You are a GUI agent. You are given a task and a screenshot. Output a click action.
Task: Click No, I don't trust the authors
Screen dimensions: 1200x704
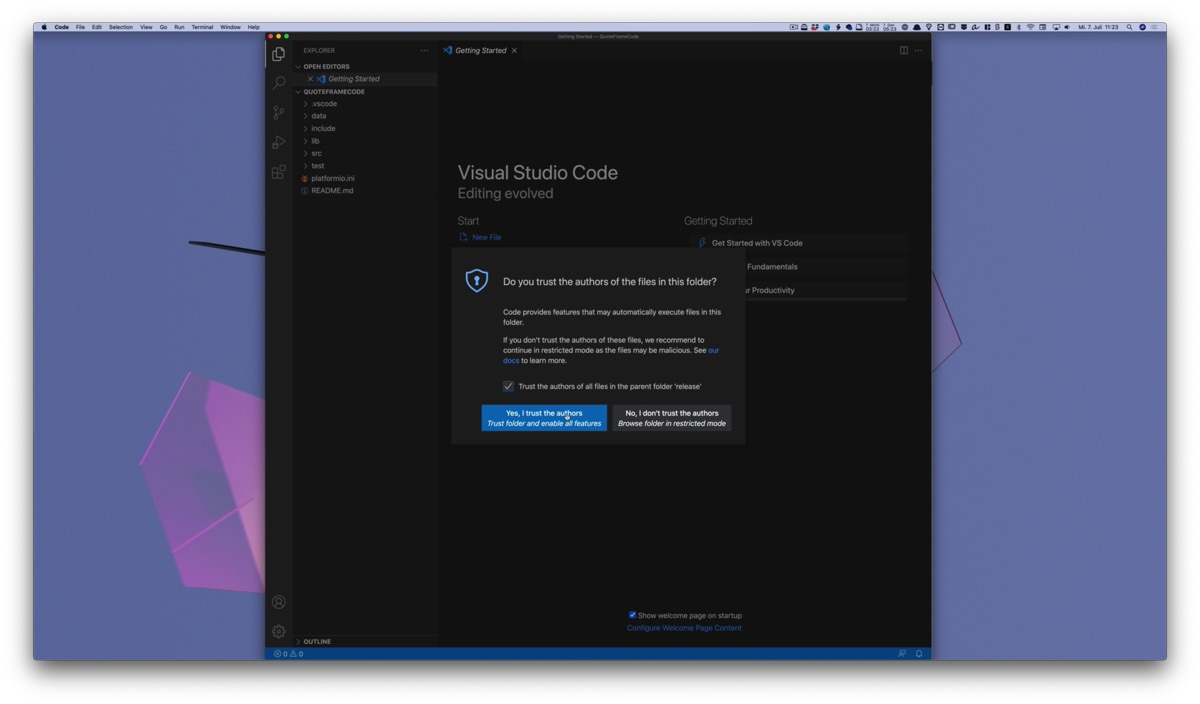point(672,418)
